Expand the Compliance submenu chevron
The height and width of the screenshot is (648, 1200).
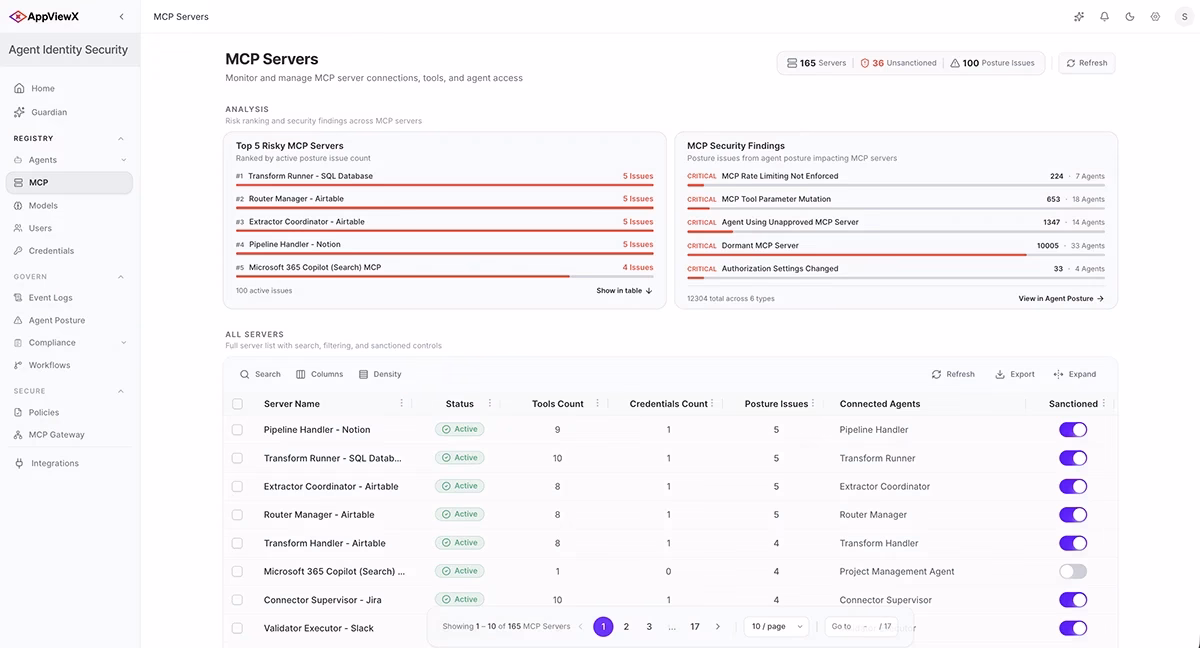tap(123, 343)
